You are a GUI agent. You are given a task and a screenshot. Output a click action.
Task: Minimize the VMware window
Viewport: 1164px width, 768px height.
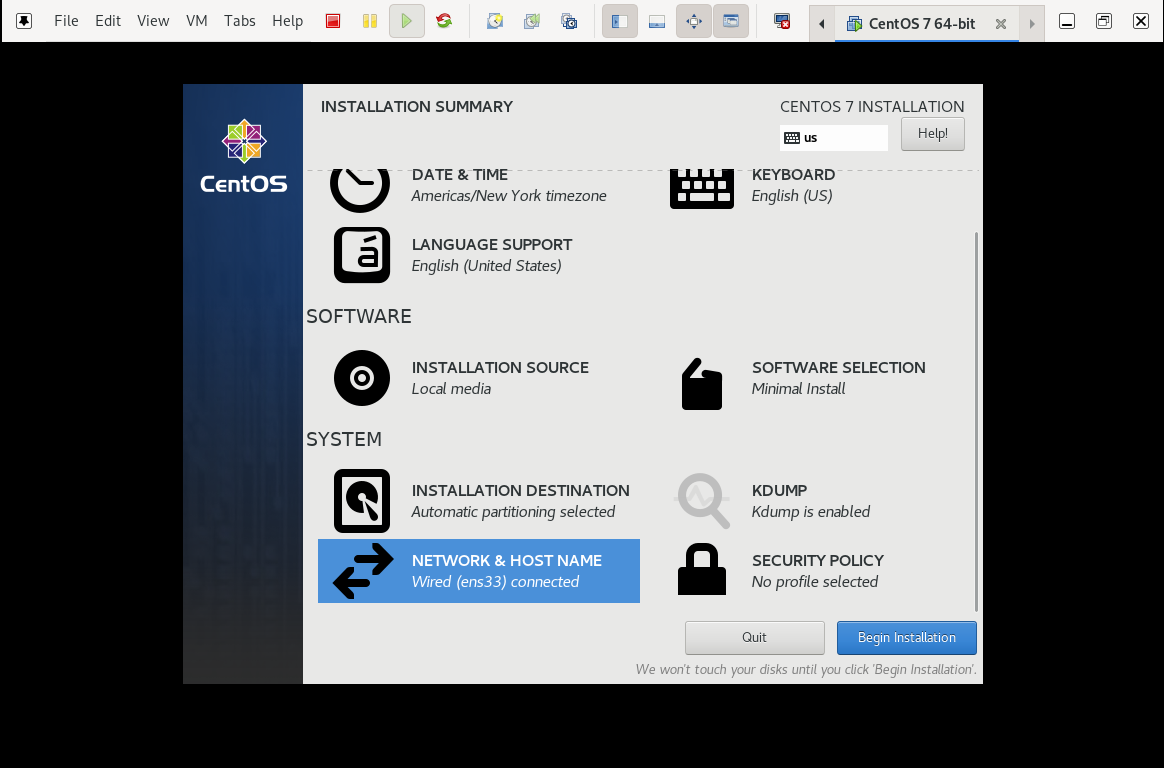pyautogui.click(x=1067, y=21)
